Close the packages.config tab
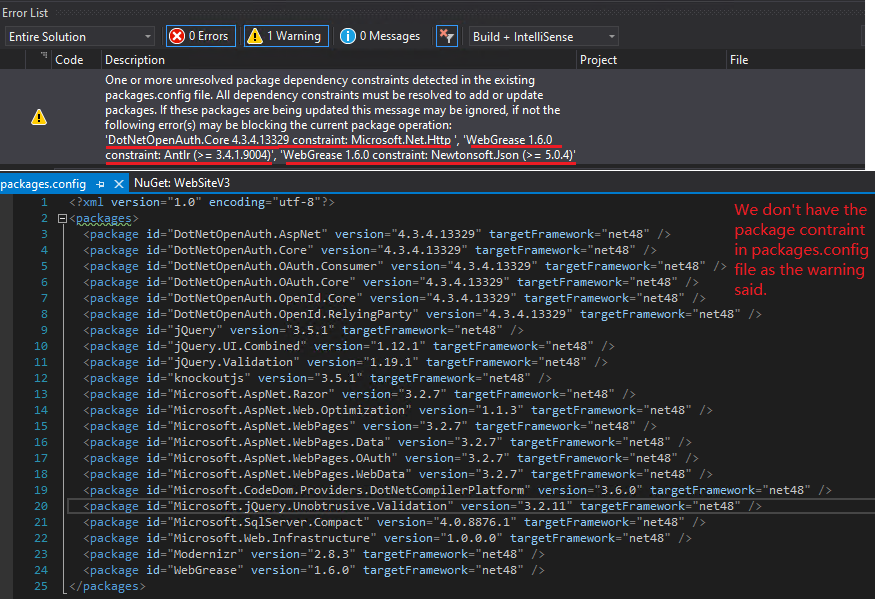 [x=118, y=184]
